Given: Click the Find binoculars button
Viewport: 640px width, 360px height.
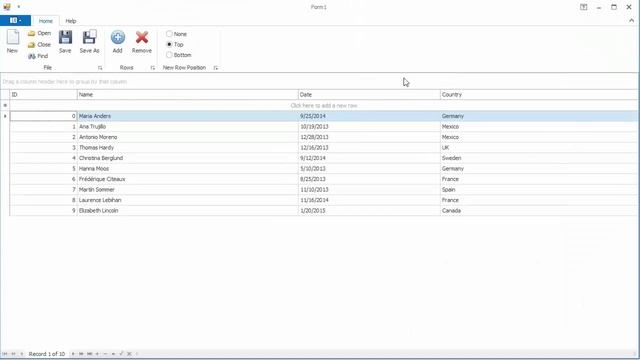Looking at the screenshot, I should point(38,56).
